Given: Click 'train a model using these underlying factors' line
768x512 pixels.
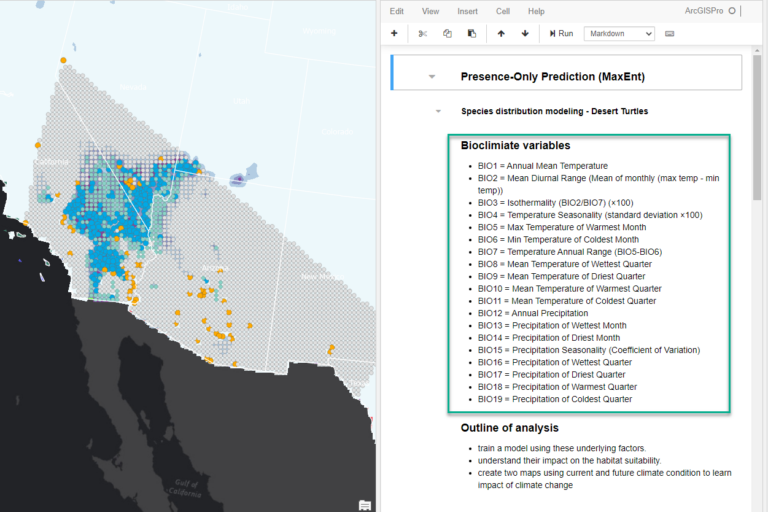Looking at the screenshot, I should coord(562,448).
